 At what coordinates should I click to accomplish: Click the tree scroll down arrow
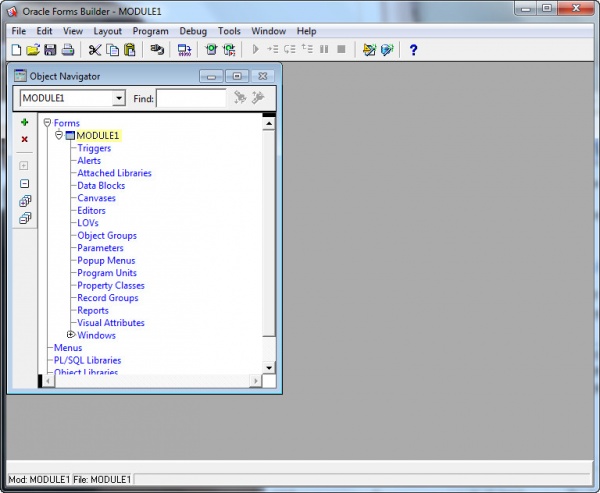pyautogui.click(x=269, y=368)
